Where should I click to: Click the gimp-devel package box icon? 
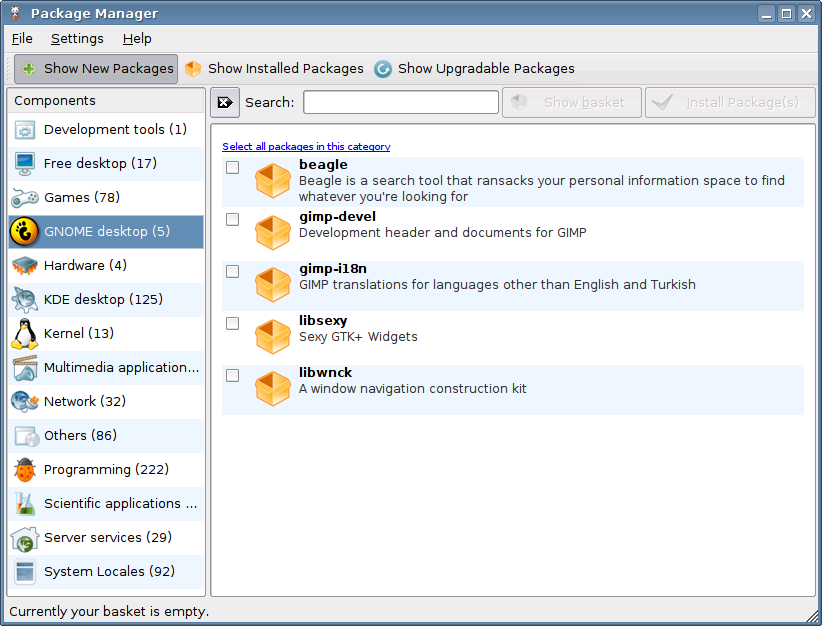[273, 233]
